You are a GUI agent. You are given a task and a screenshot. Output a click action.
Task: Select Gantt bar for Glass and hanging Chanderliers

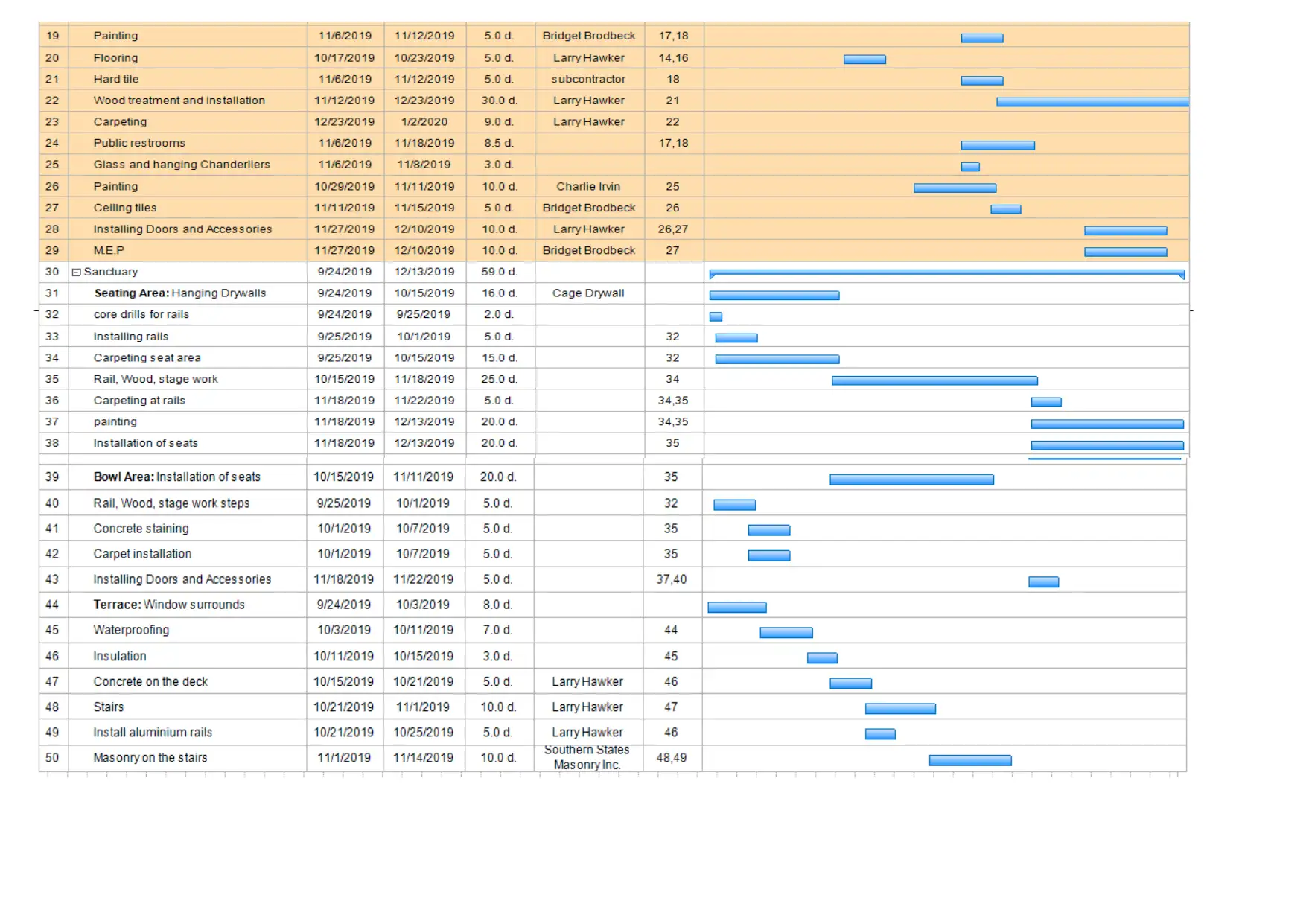point(970,167)
